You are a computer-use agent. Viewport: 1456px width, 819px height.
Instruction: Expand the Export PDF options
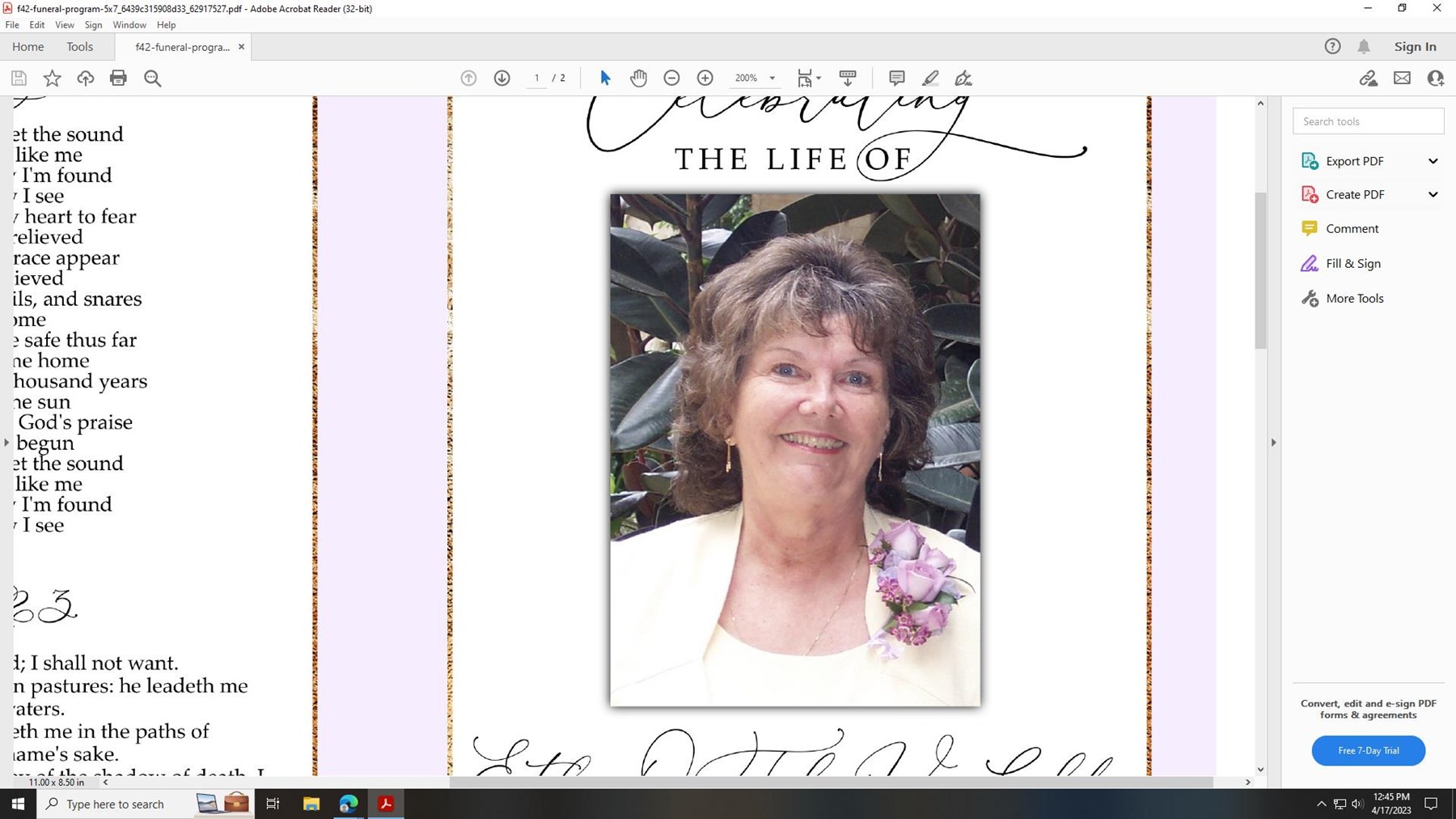[1433, 160]
